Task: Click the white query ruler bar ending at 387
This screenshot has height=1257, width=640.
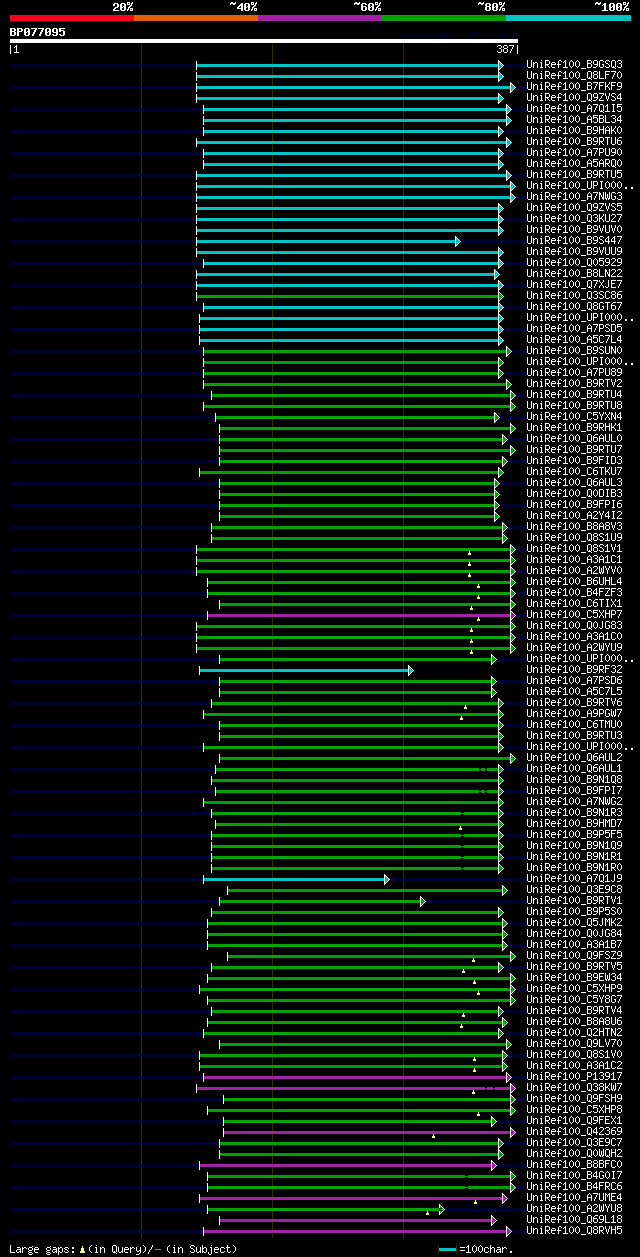Action: pyautogui.click(x=264, y=41)
